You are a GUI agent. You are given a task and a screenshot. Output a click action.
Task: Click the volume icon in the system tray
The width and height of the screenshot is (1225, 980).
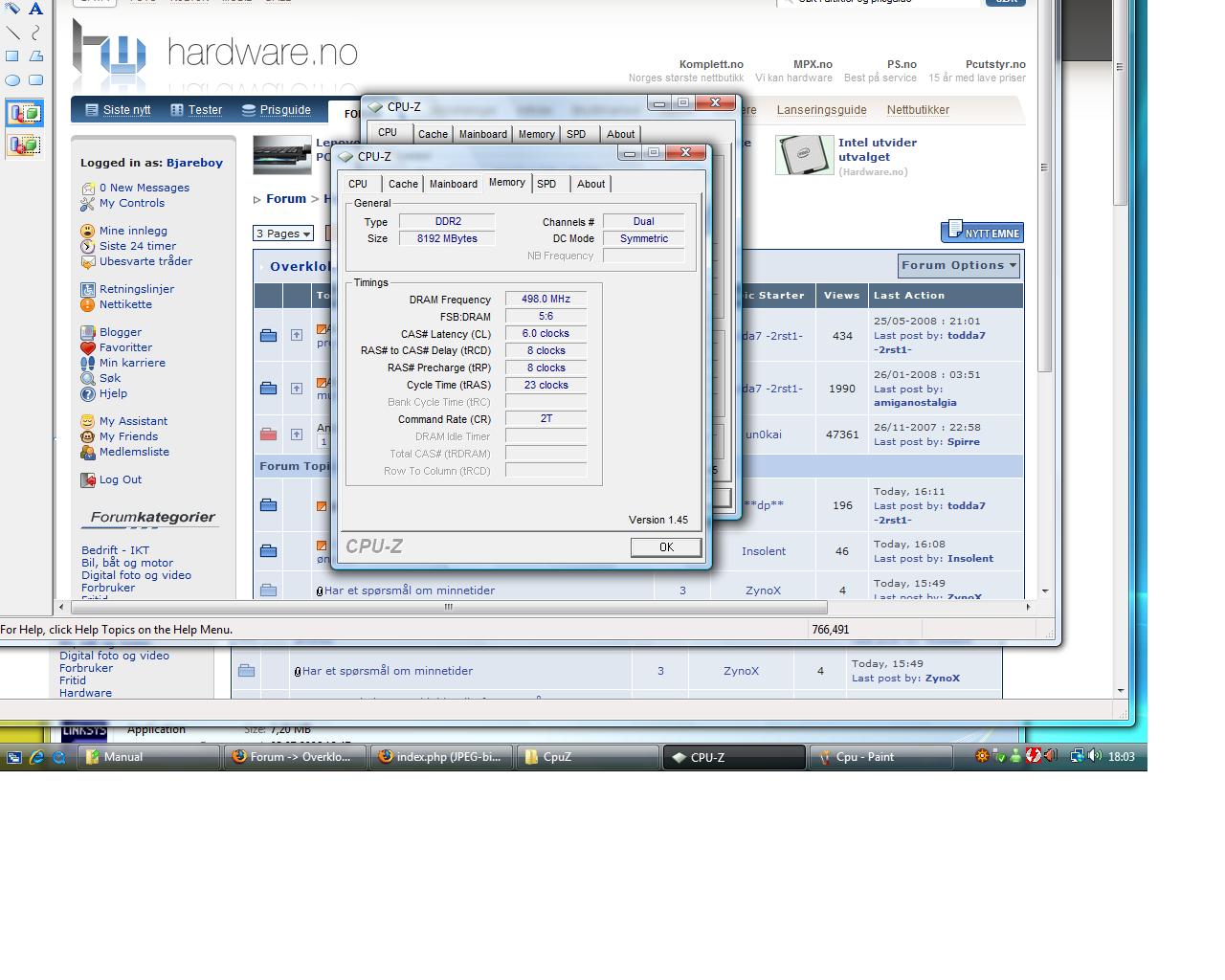click(x=1094, y=756)
